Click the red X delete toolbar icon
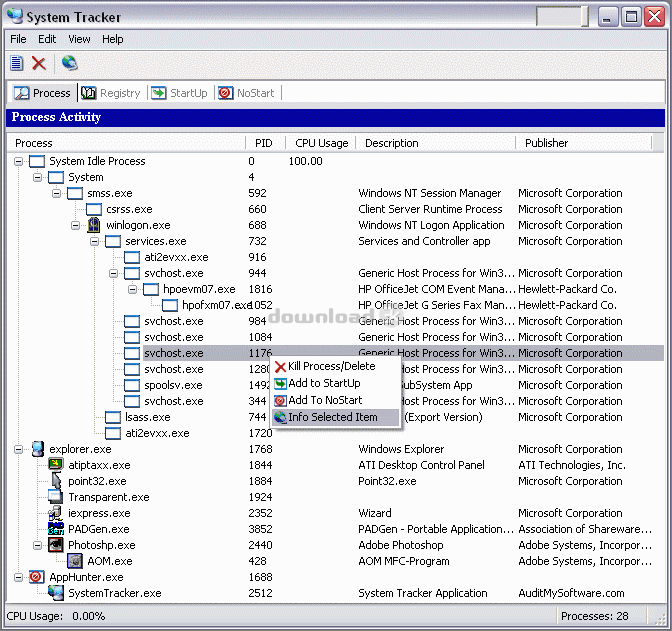Screen dimensions: 672x631 39,63
